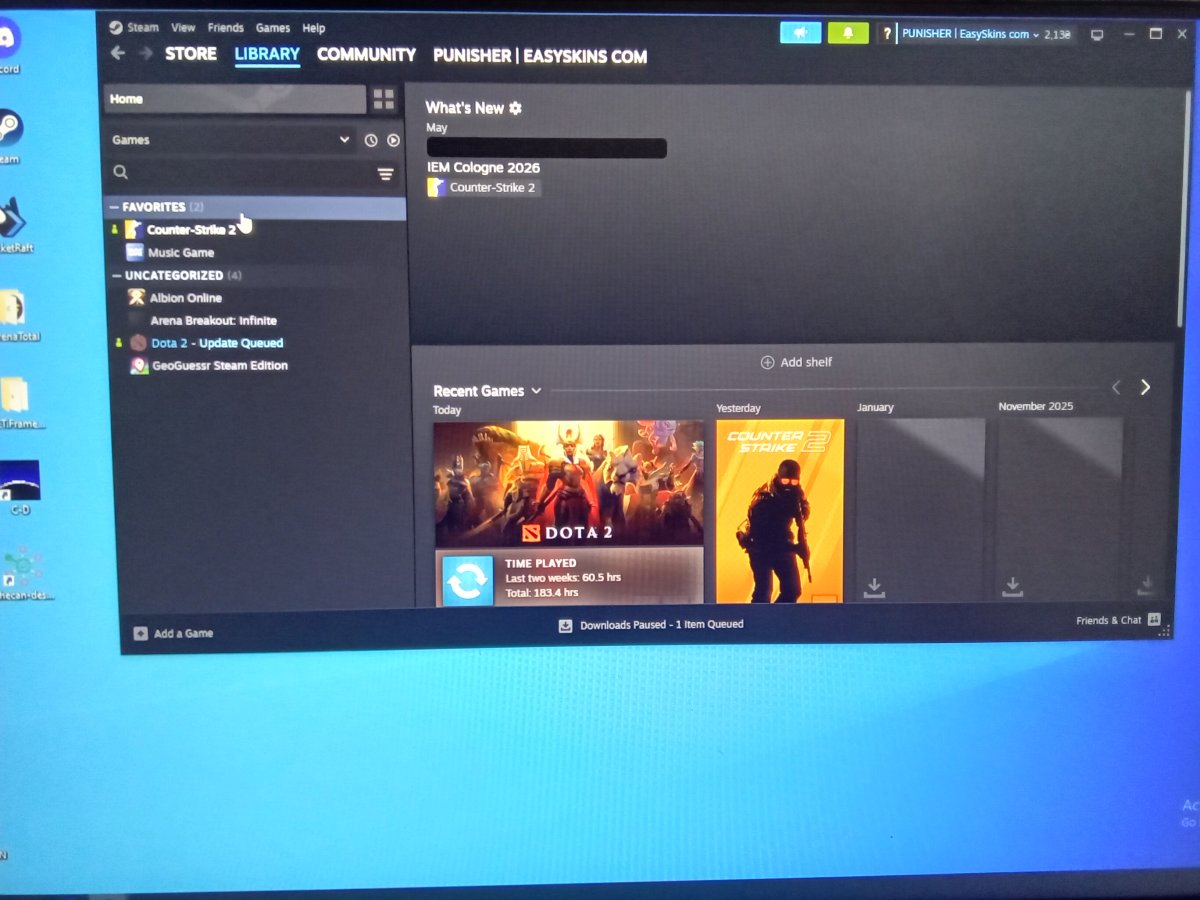Viewport: 1200px width, 900px height.
Task: Select Arena Breakout: Infinite in the list
Action: tap(213, 321)
